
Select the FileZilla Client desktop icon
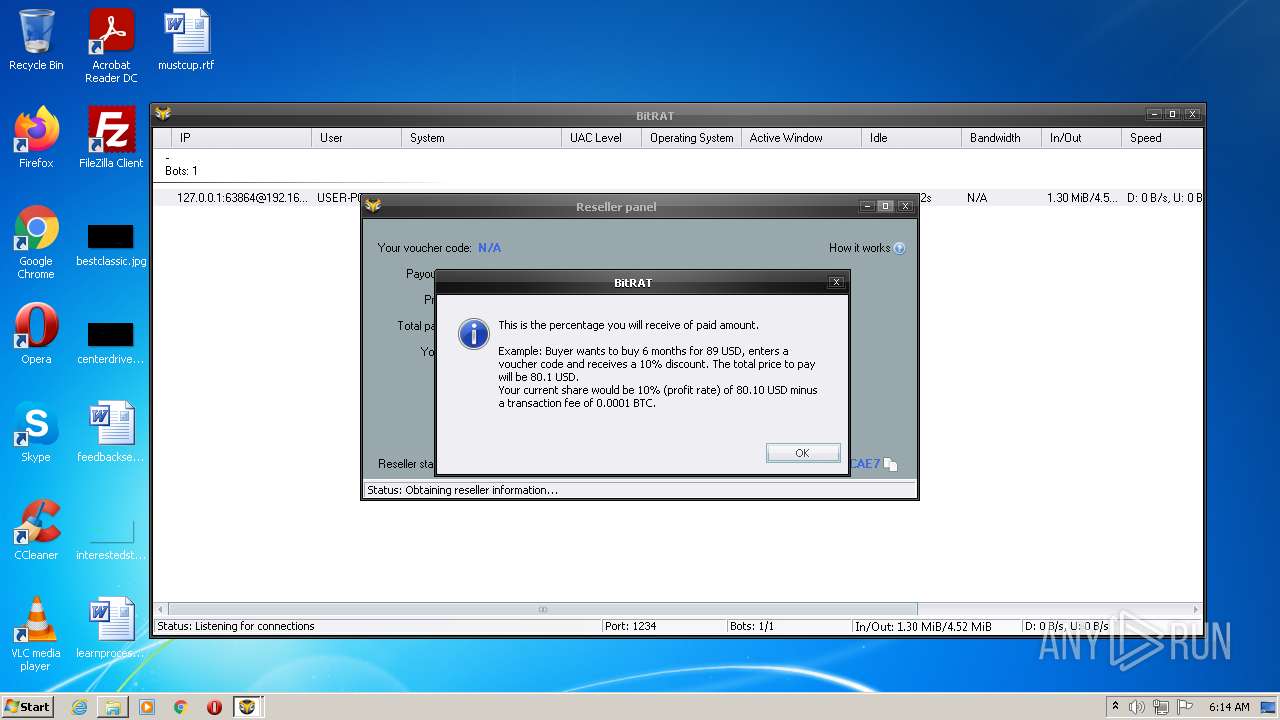(111, 138)
